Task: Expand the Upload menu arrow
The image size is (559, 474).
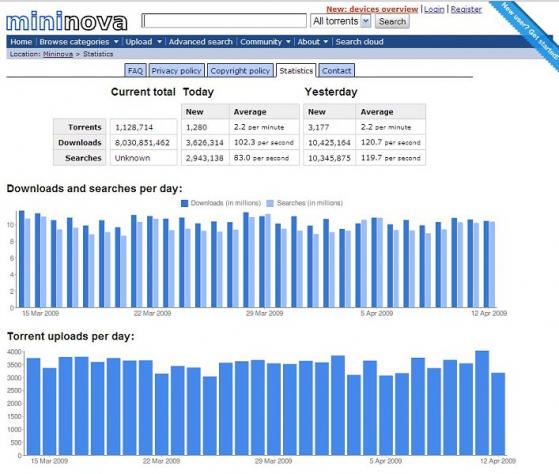Action: [x=159, y=42]
